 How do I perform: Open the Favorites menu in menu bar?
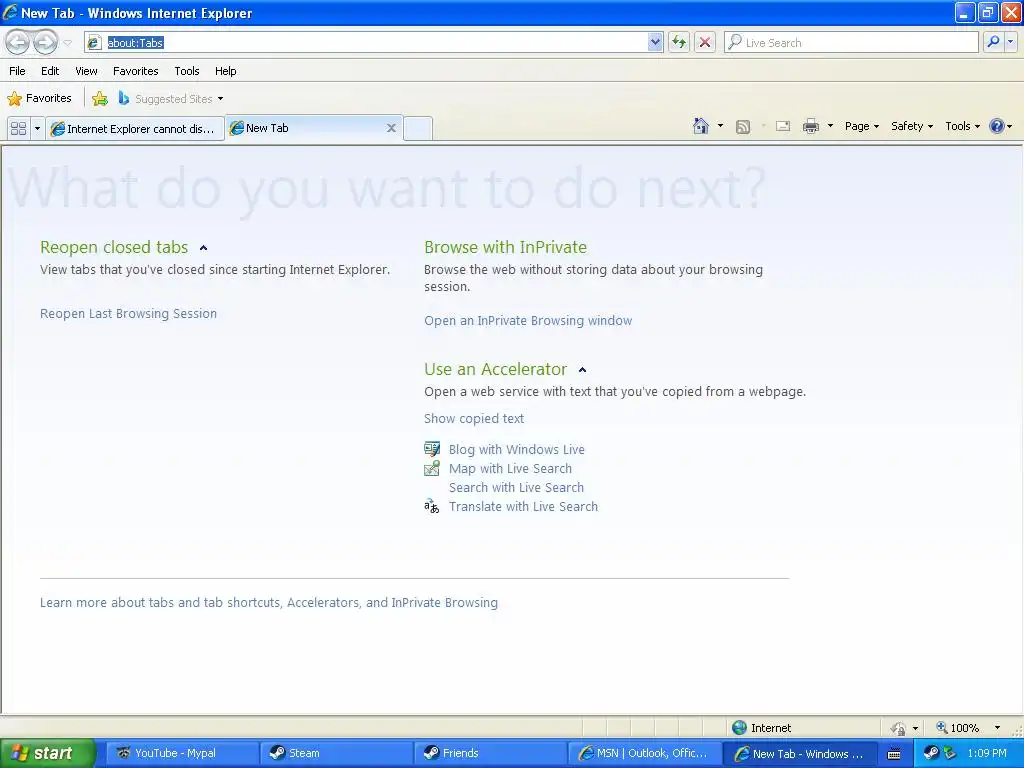(136, 71)
